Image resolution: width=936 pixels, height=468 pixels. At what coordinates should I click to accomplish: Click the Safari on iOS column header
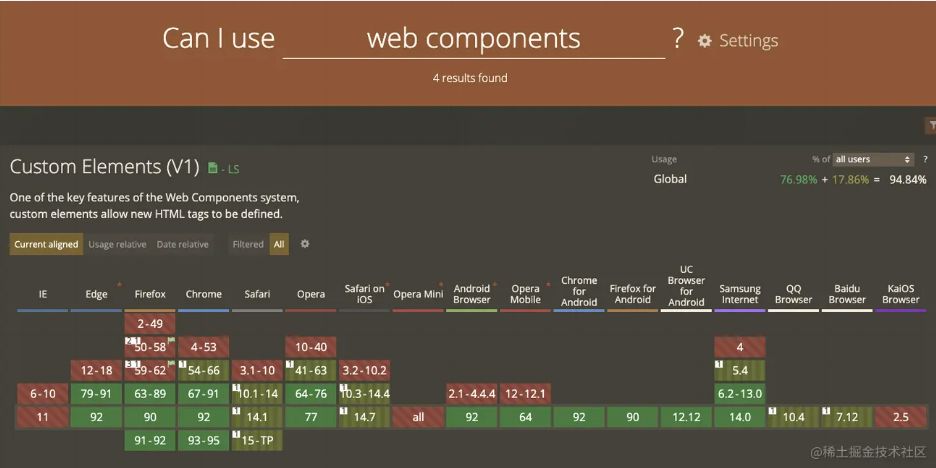pos(365,294)
